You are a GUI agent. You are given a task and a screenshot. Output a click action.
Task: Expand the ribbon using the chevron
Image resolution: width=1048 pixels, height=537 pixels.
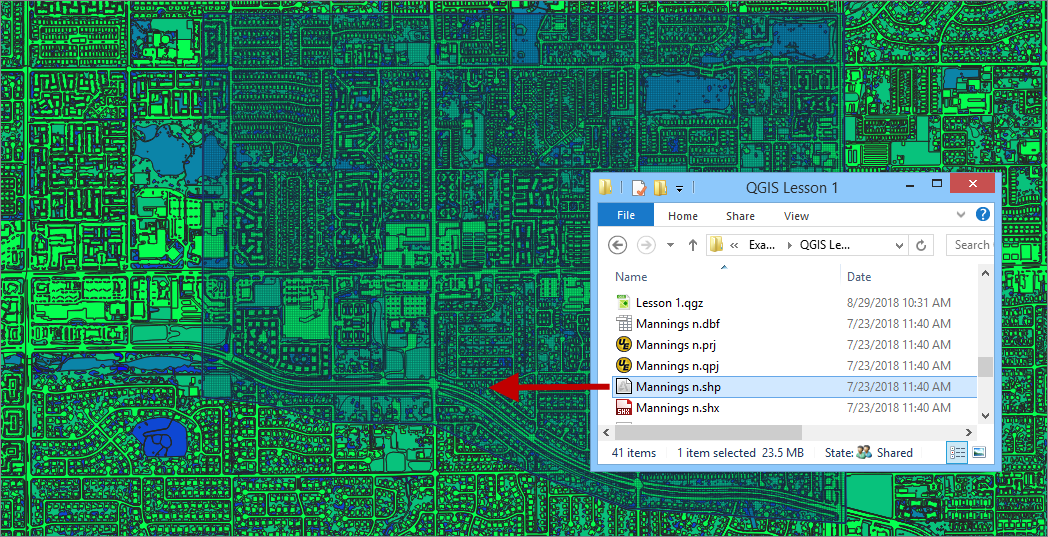(962, 215)
